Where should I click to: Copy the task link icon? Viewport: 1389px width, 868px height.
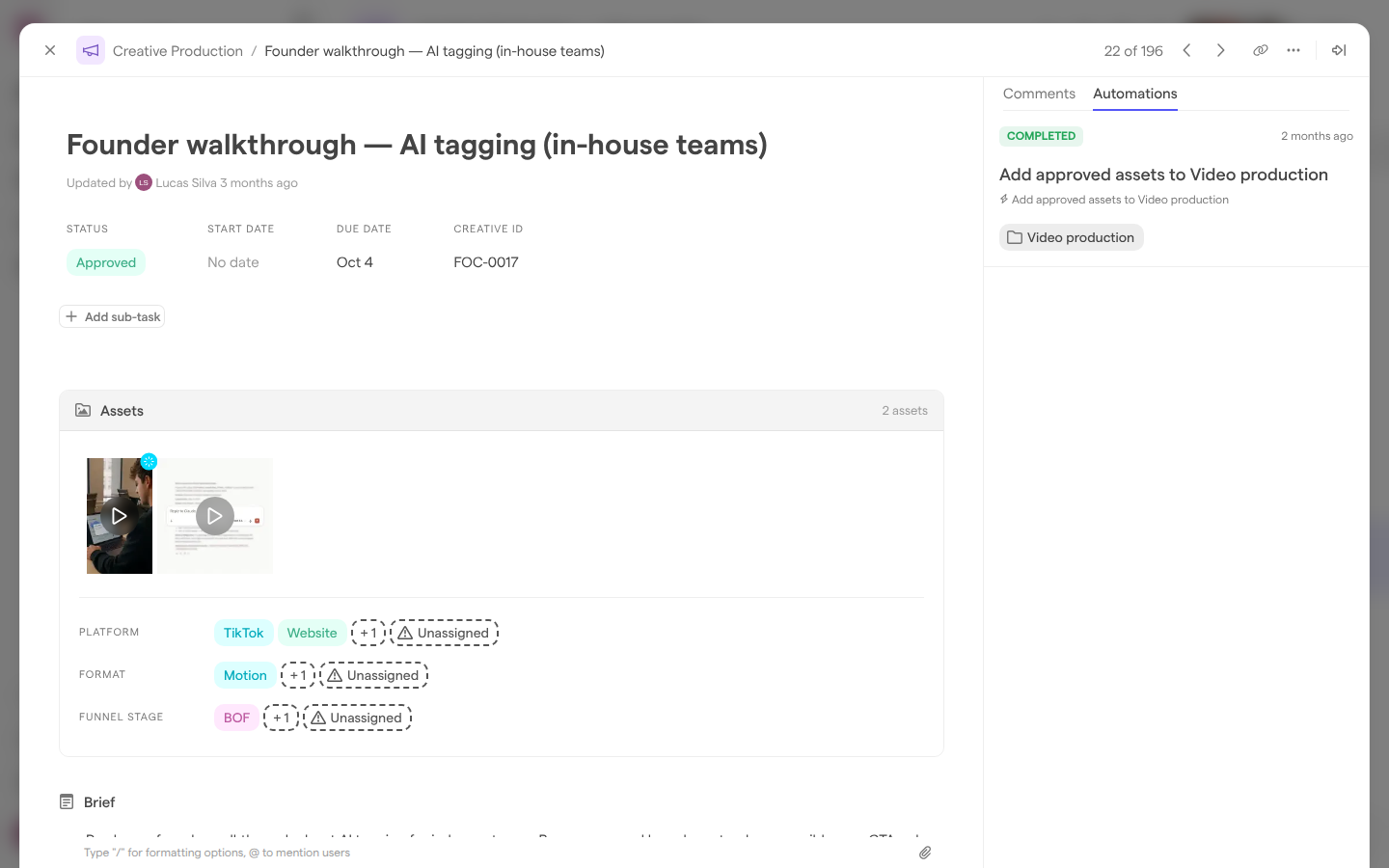(1261, 50)
